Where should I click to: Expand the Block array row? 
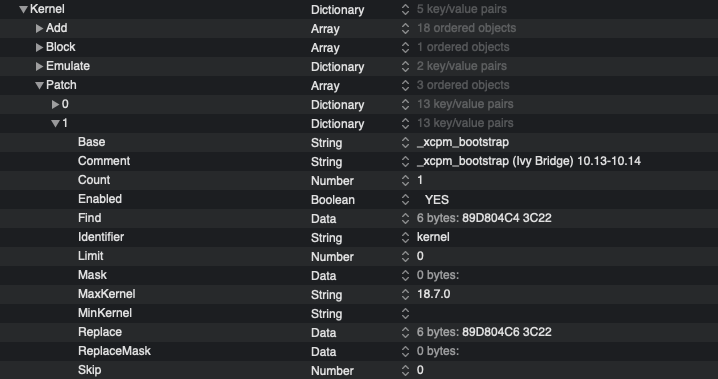pyautogui.click(x=39, y=48)
